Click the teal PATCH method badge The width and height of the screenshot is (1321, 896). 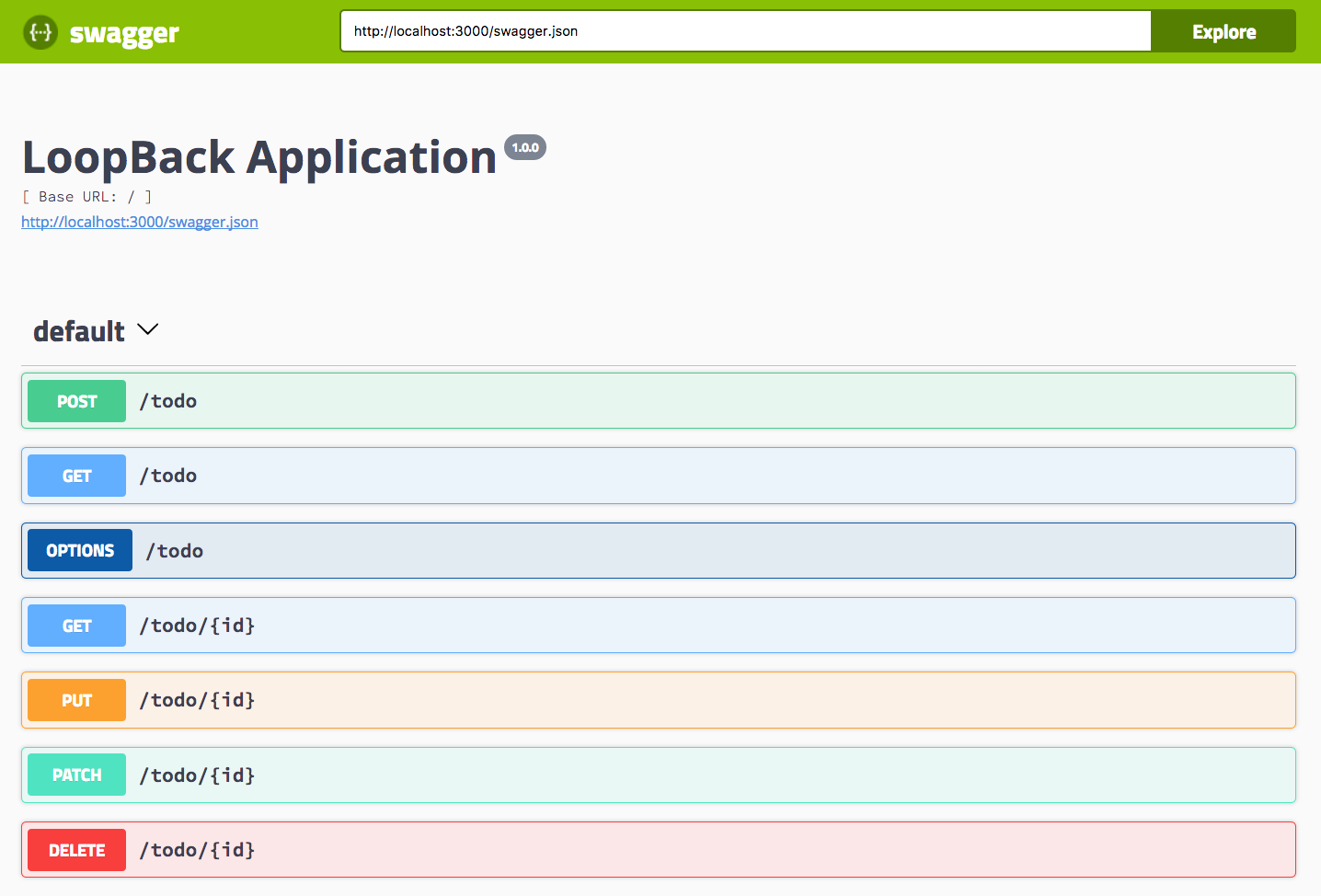point(76,775)
